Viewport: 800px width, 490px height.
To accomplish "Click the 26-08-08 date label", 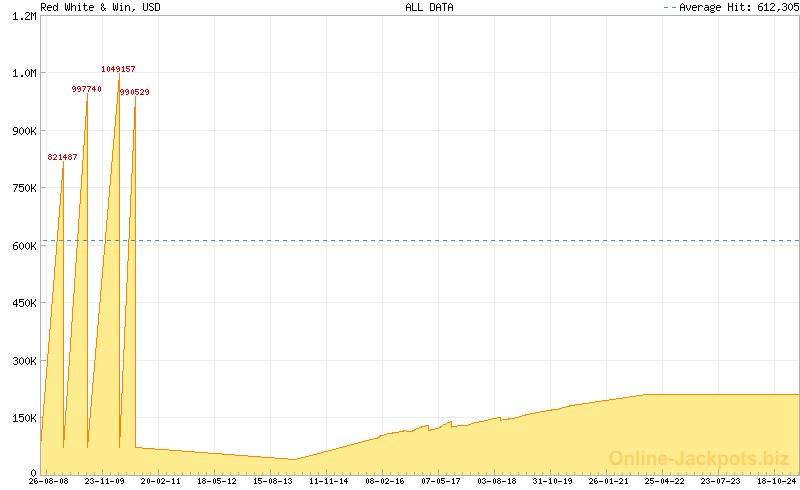I will (x=49, y=481).
